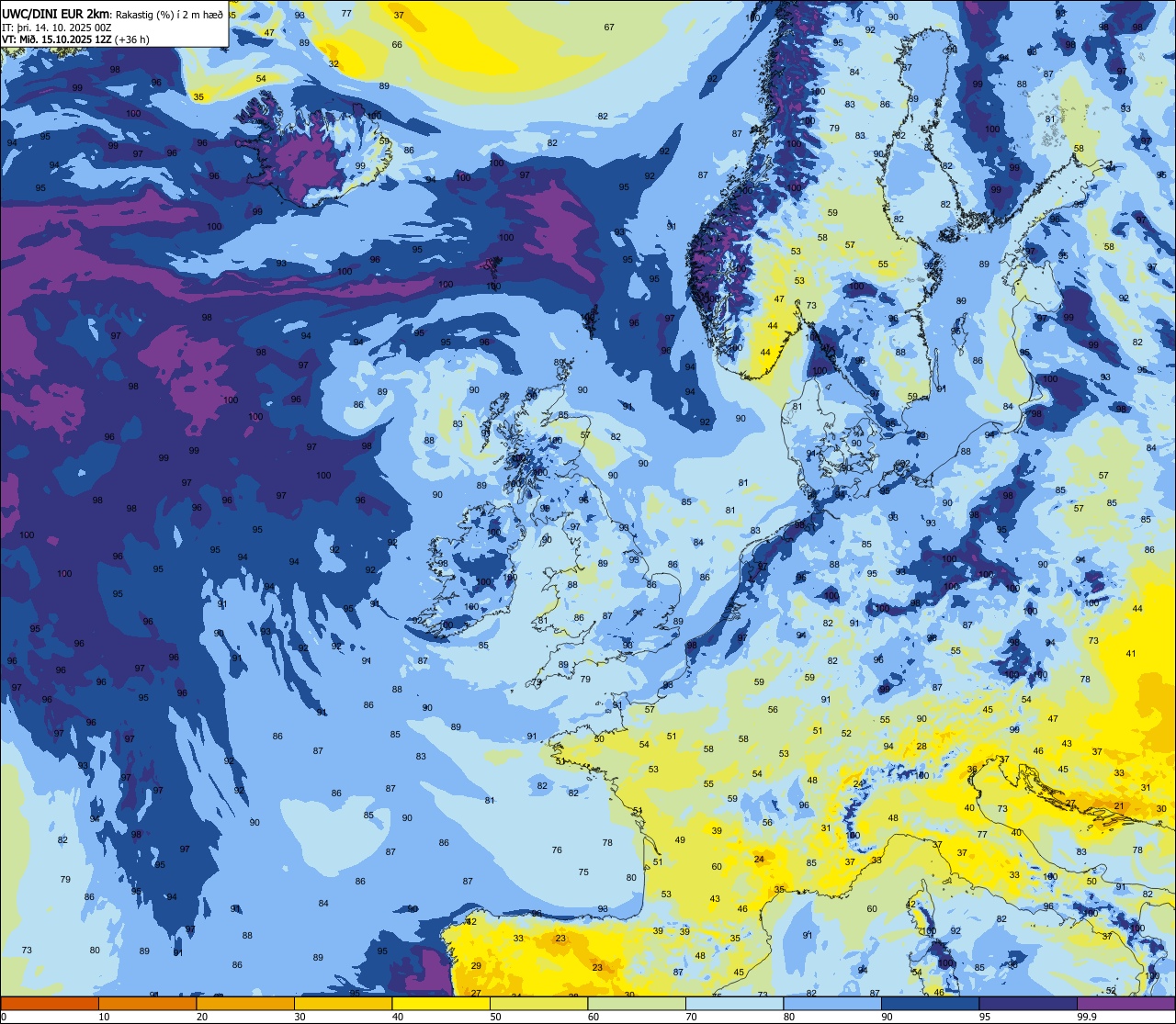Screen dimensions: 1176x1024
Task: Click the legend scale label '50'
Action: coord(495,1017)
